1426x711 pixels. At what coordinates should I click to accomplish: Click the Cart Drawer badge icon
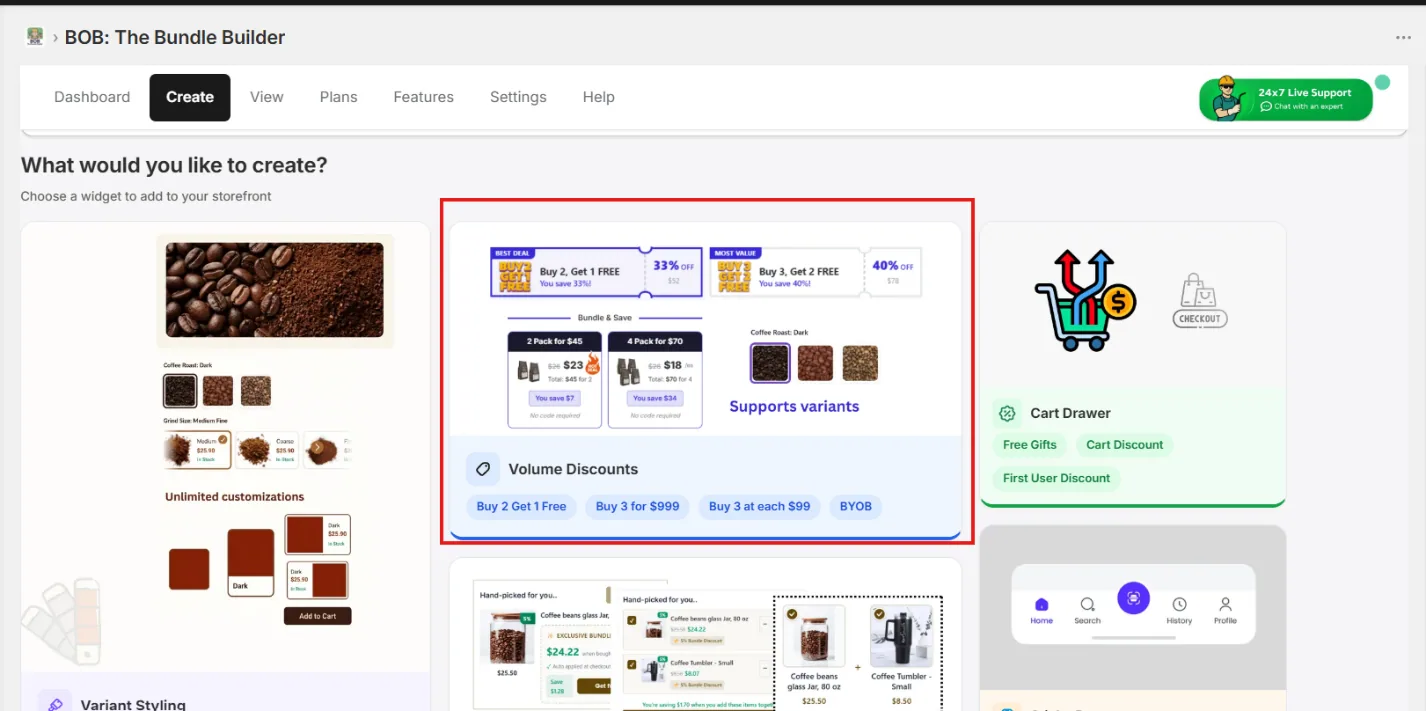click(x=1008, y=413)
